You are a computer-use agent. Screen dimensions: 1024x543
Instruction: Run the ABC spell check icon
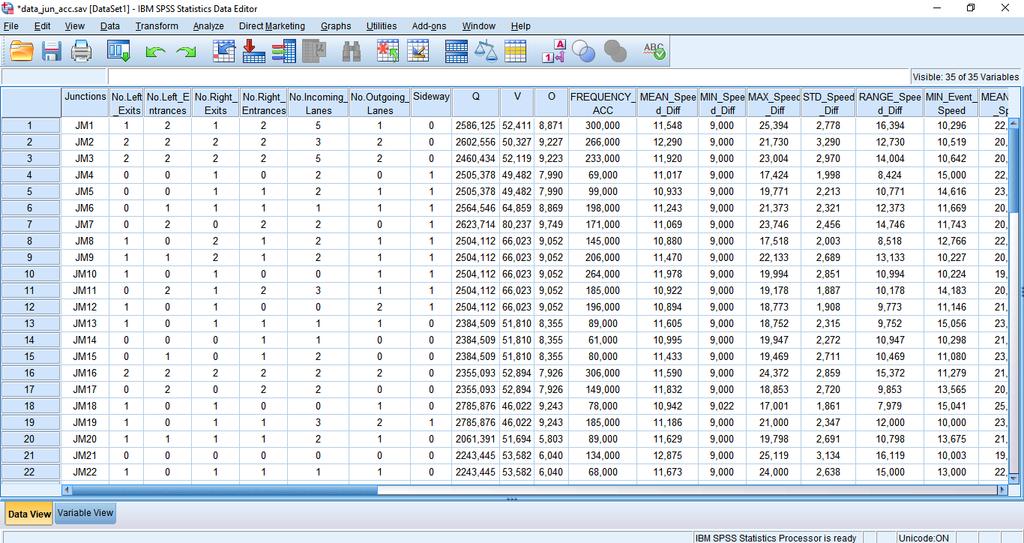coord(654,51)
